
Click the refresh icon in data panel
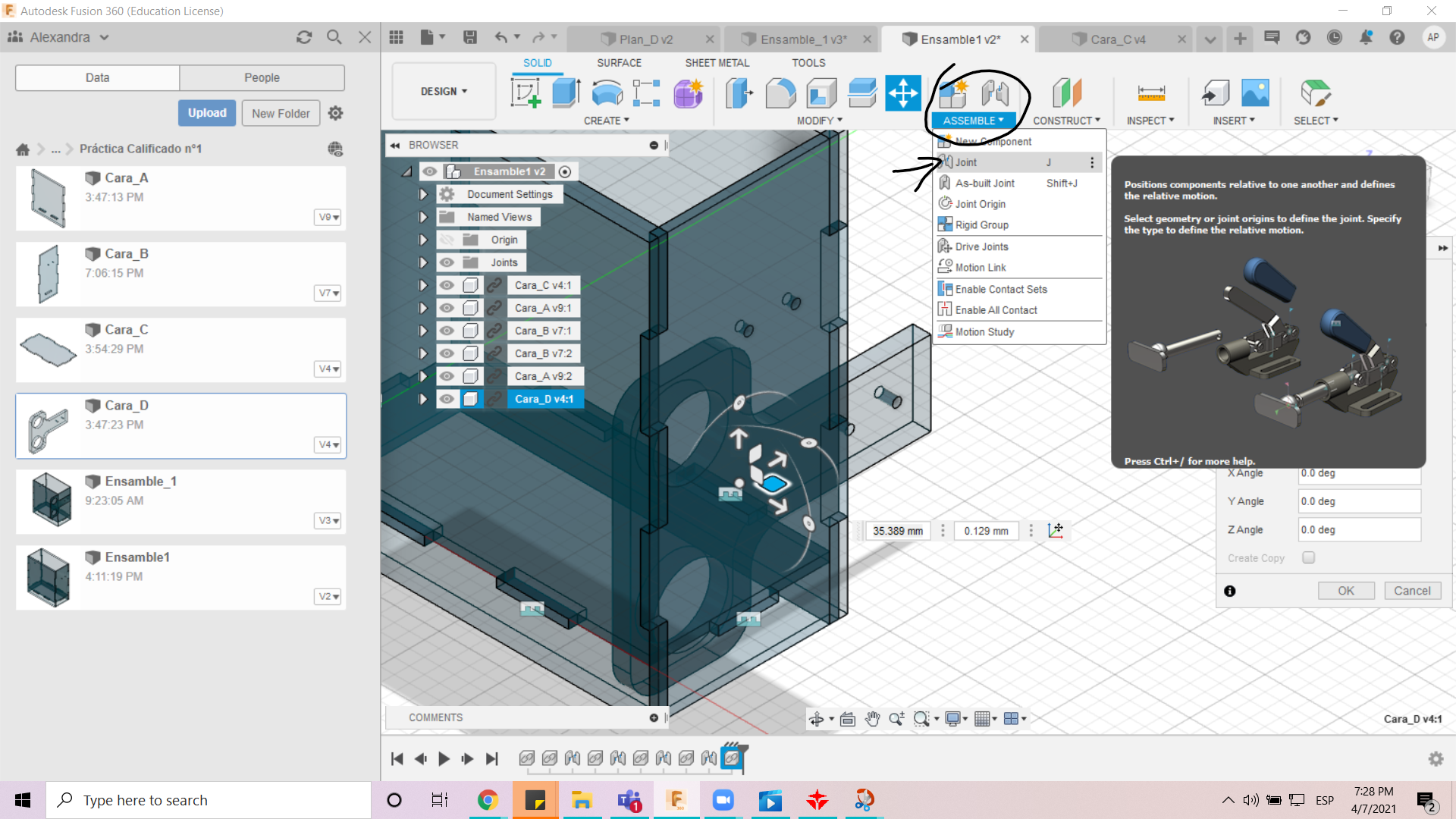coord(304,37)
